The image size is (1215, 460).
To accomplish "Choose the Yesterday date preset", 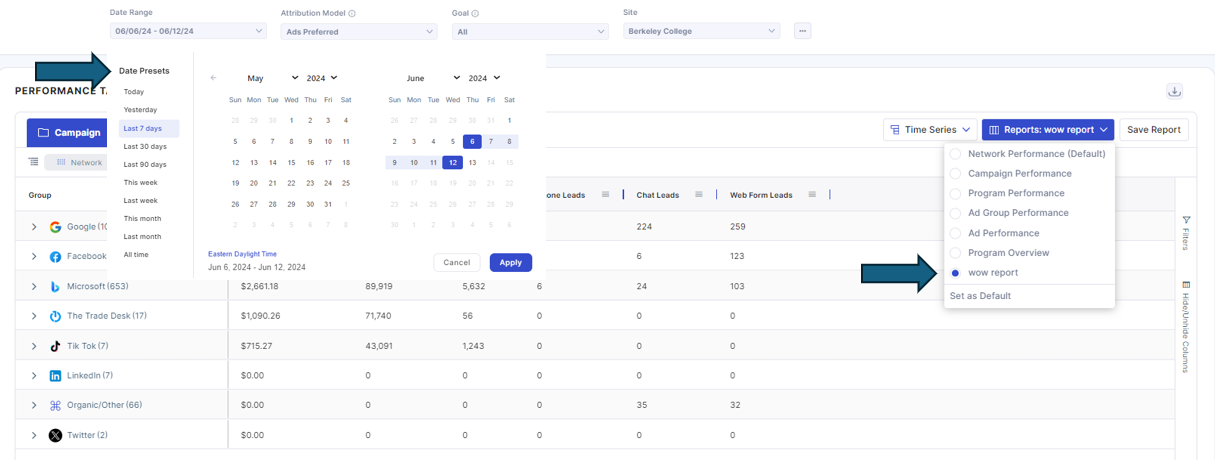I will point(140,110).
